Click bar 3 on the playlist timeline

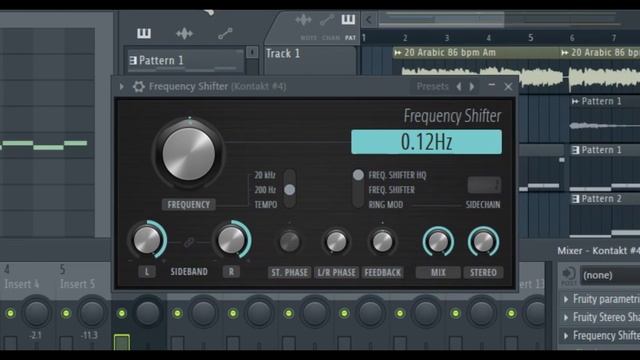click(447, 38)
